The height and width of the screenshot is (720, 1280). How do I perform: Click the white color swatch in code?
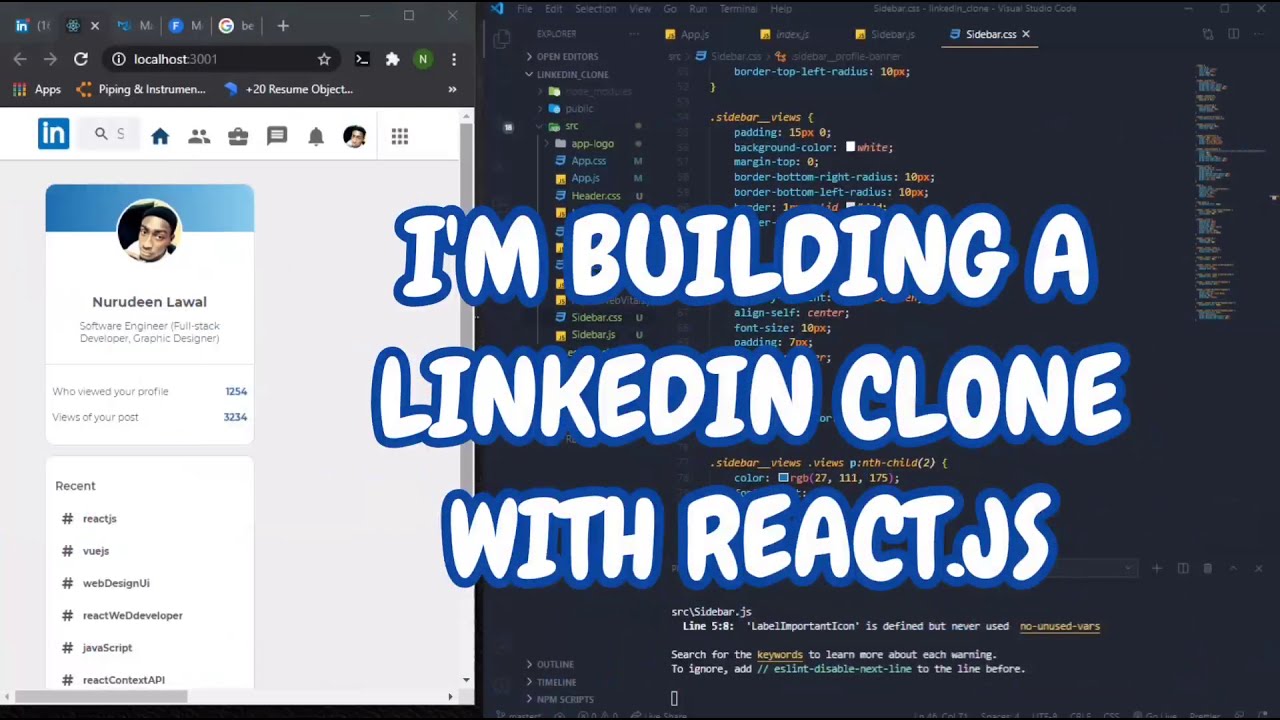(x=851, y=147)
